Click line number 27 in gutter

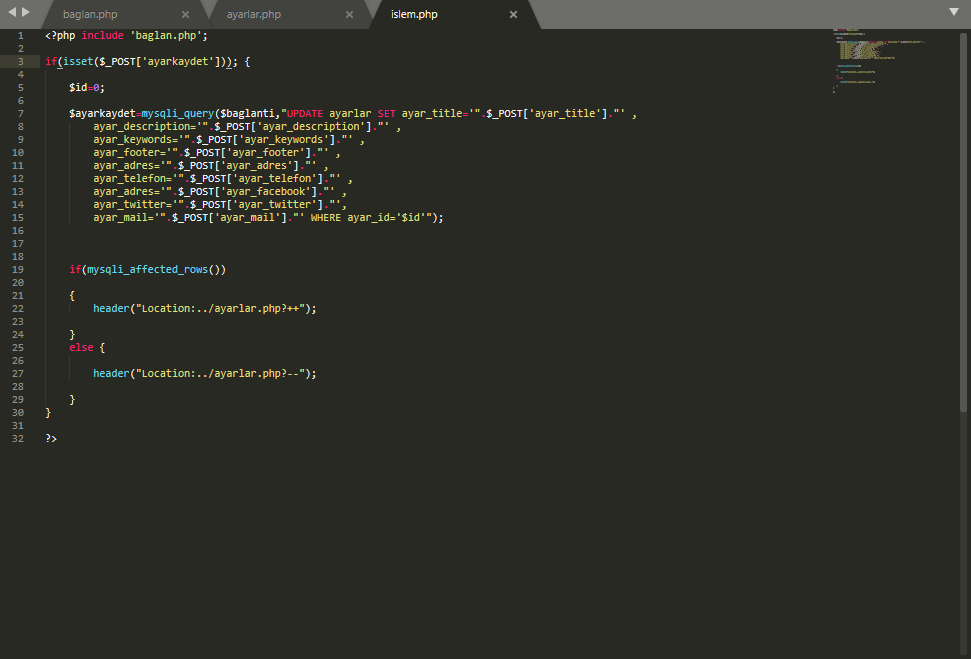pos(17,373)
